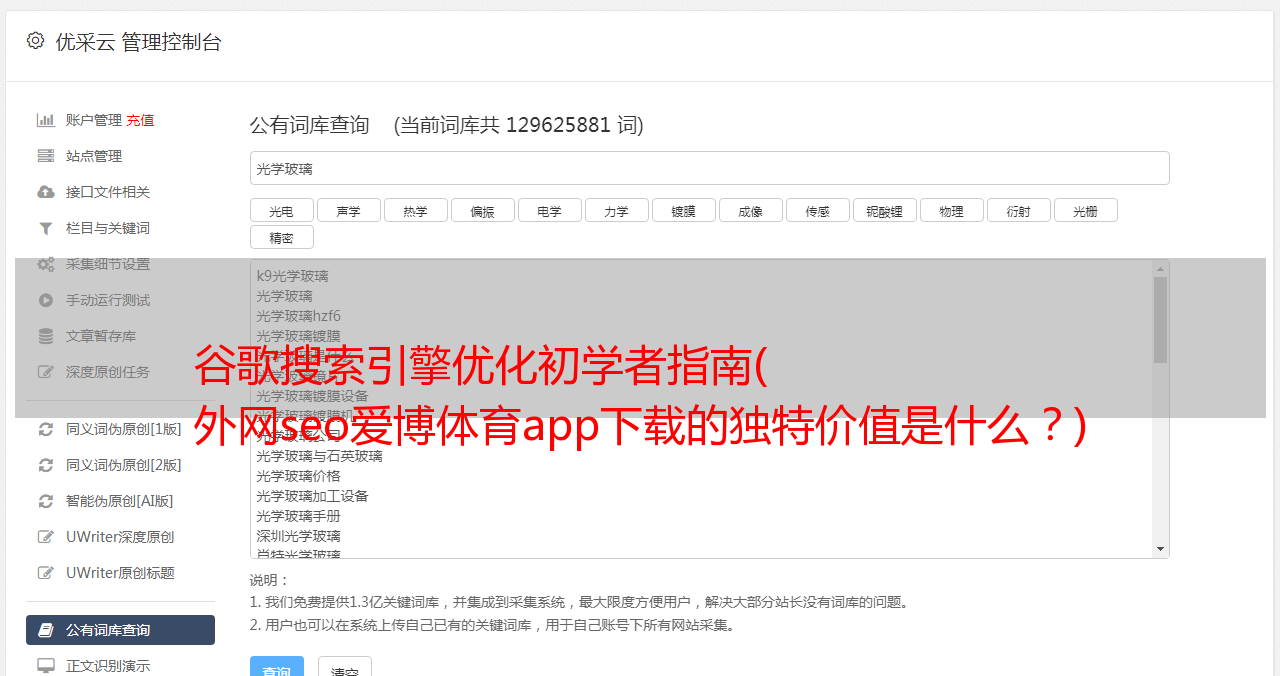Choose the 偏振 tag button
Screen dimensions: 1280x676
point(483,210)
